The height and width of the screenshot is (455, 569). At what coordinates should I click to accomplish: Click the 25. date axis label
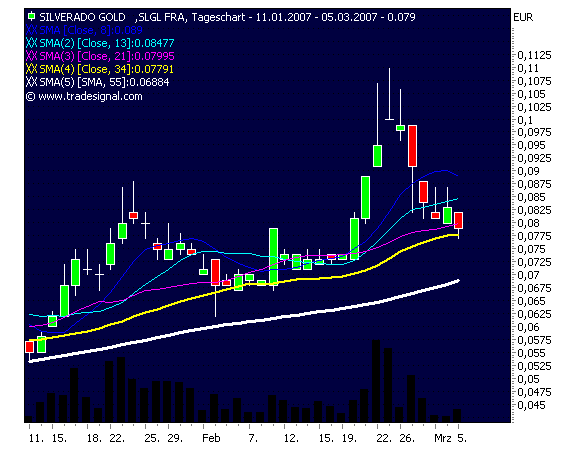(x=152, y=438)
